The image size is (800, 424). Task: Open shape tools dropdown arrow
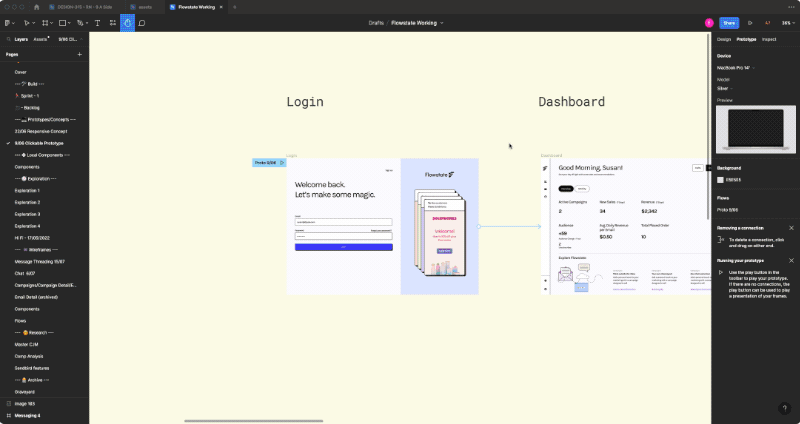[69, 23]
